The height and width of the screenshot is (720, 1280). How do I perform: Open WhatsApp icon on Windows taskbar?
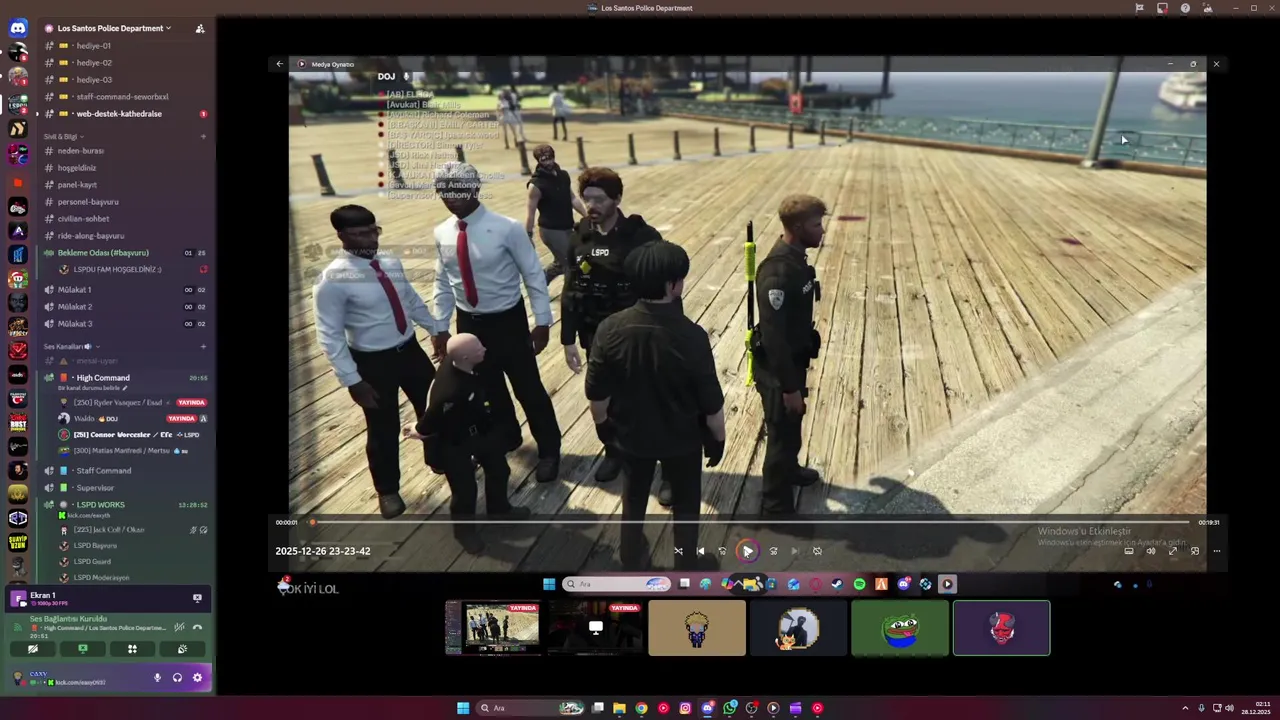coord(729,708)
